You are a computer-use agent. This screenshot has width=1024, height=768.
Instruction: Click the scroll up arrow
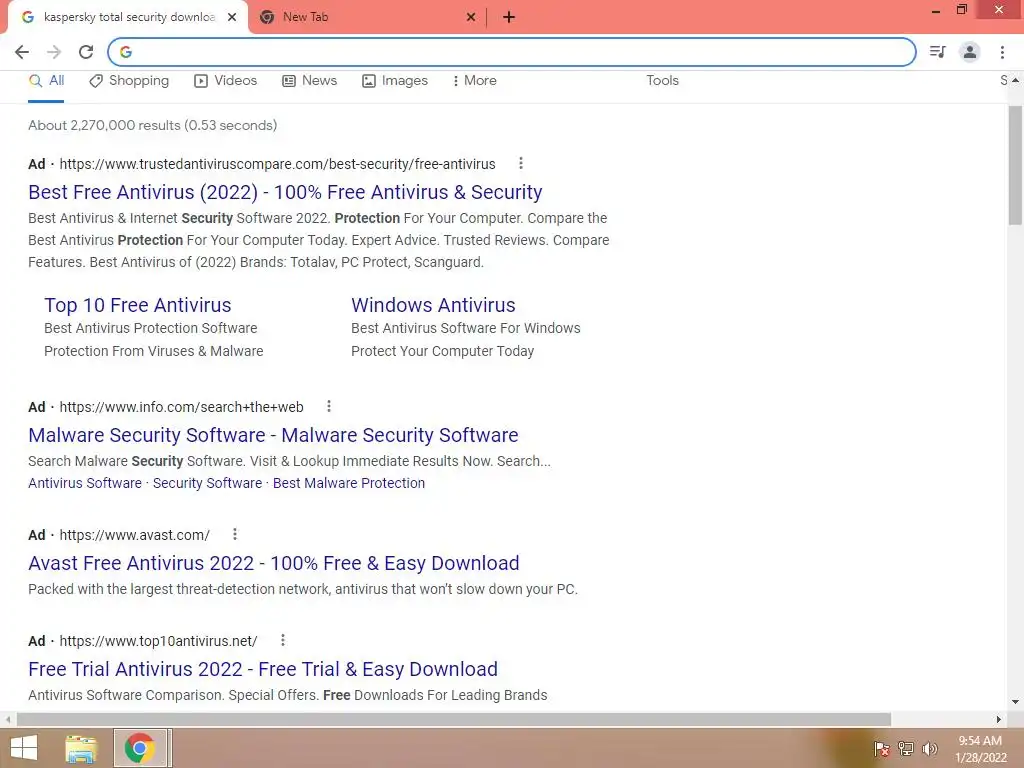1015,80
